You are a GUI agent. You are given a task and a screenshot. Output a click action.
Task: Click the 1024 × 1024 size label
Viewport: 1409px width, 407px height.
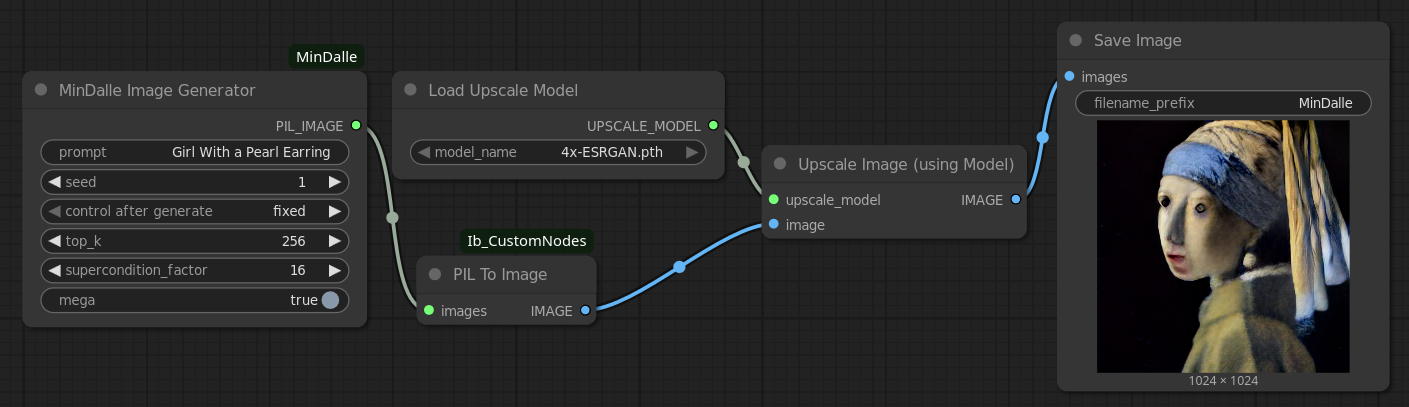[x=1223, y=381]
